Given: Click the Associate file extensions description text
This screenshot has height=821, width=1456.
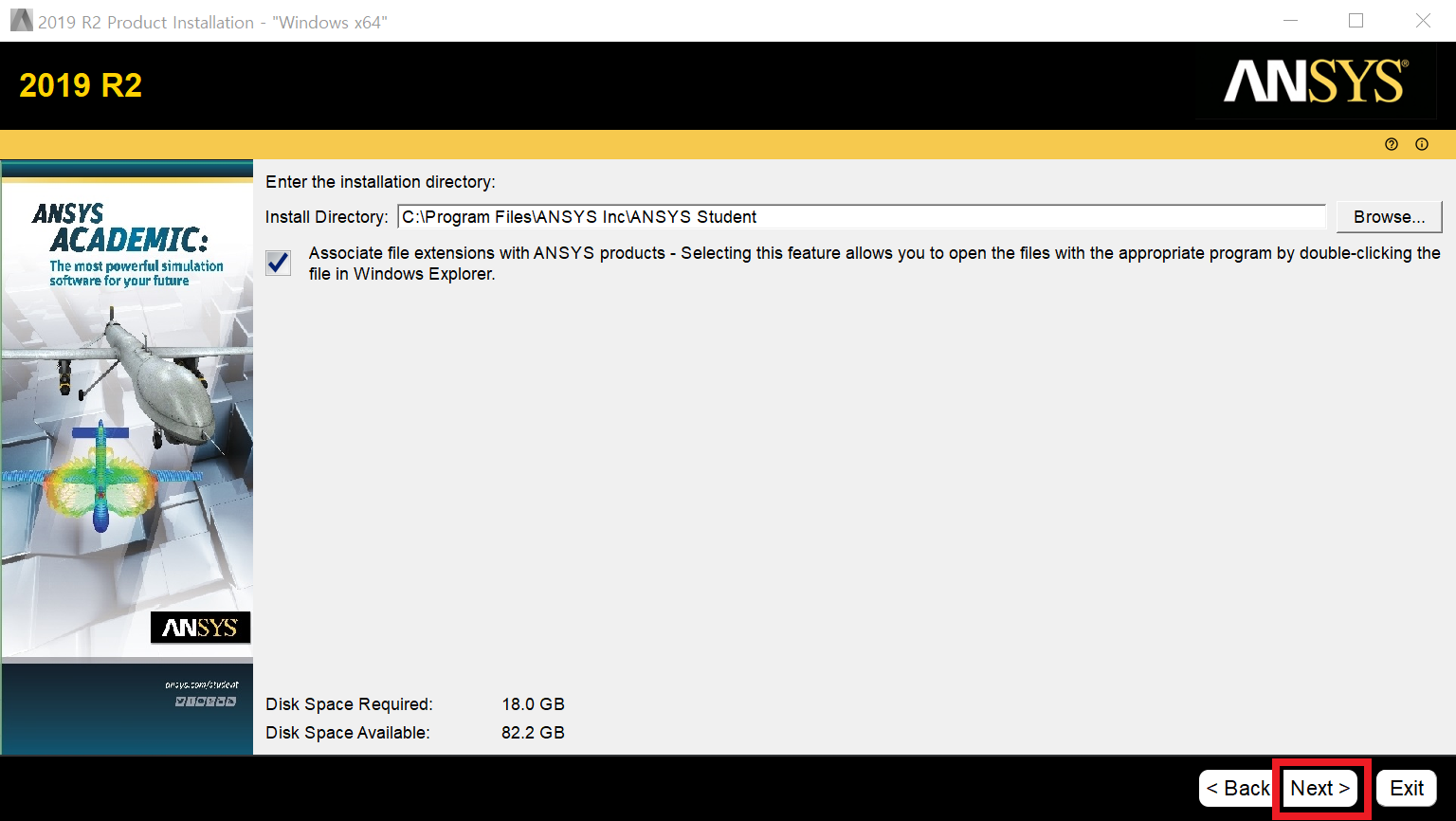Looking at the screenshot, I should (x=874, y=264).
